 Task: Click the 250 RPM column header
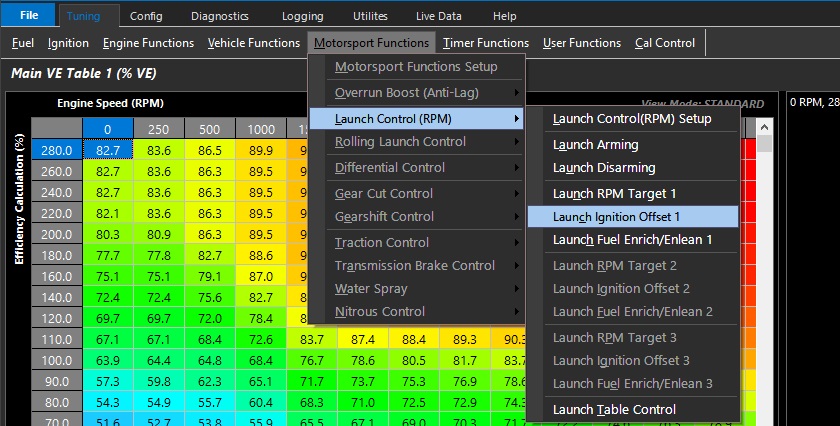click(x=158, y=129)
